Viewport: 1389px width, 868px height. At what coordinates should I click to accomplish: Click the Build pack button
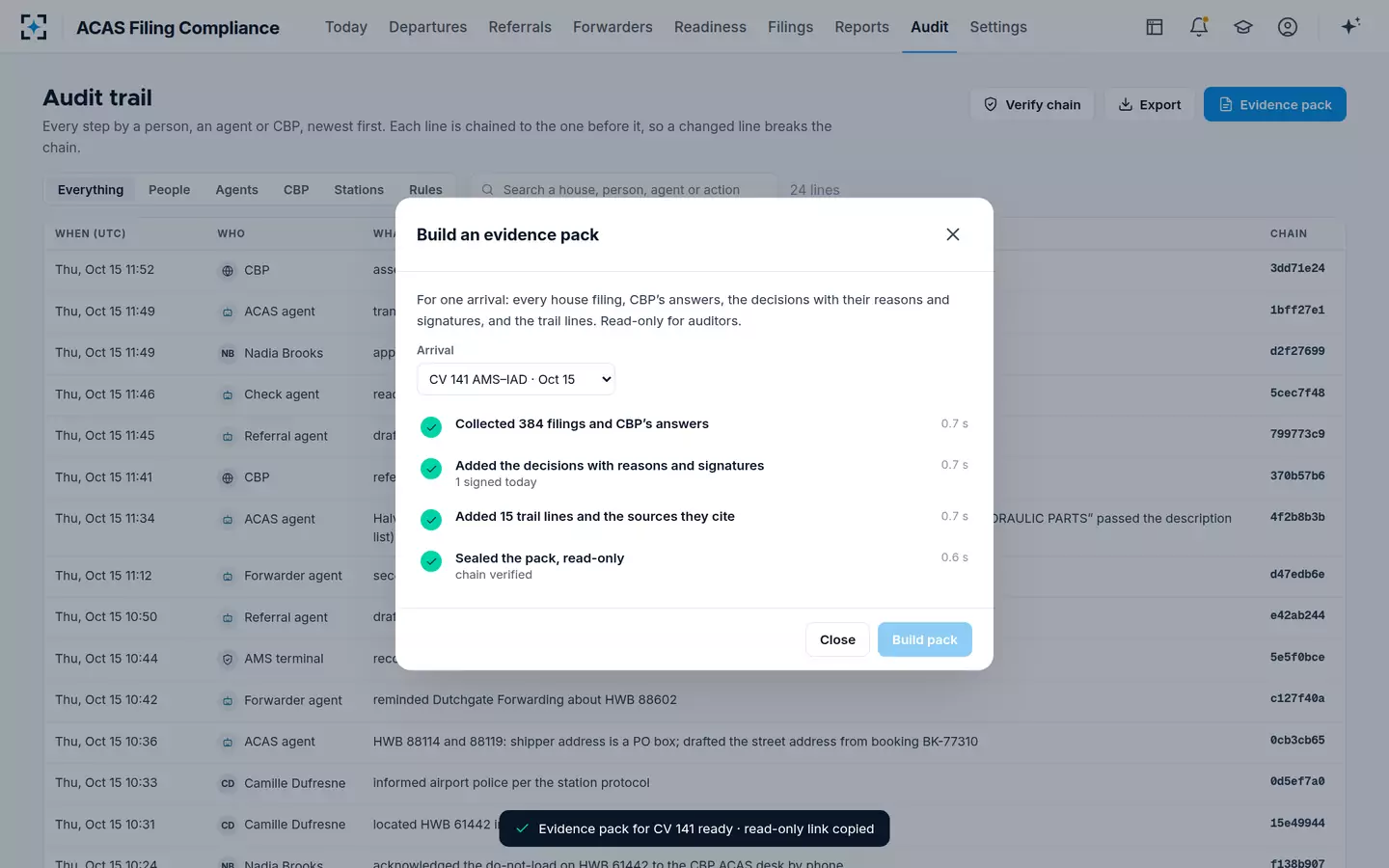point(924,639)
